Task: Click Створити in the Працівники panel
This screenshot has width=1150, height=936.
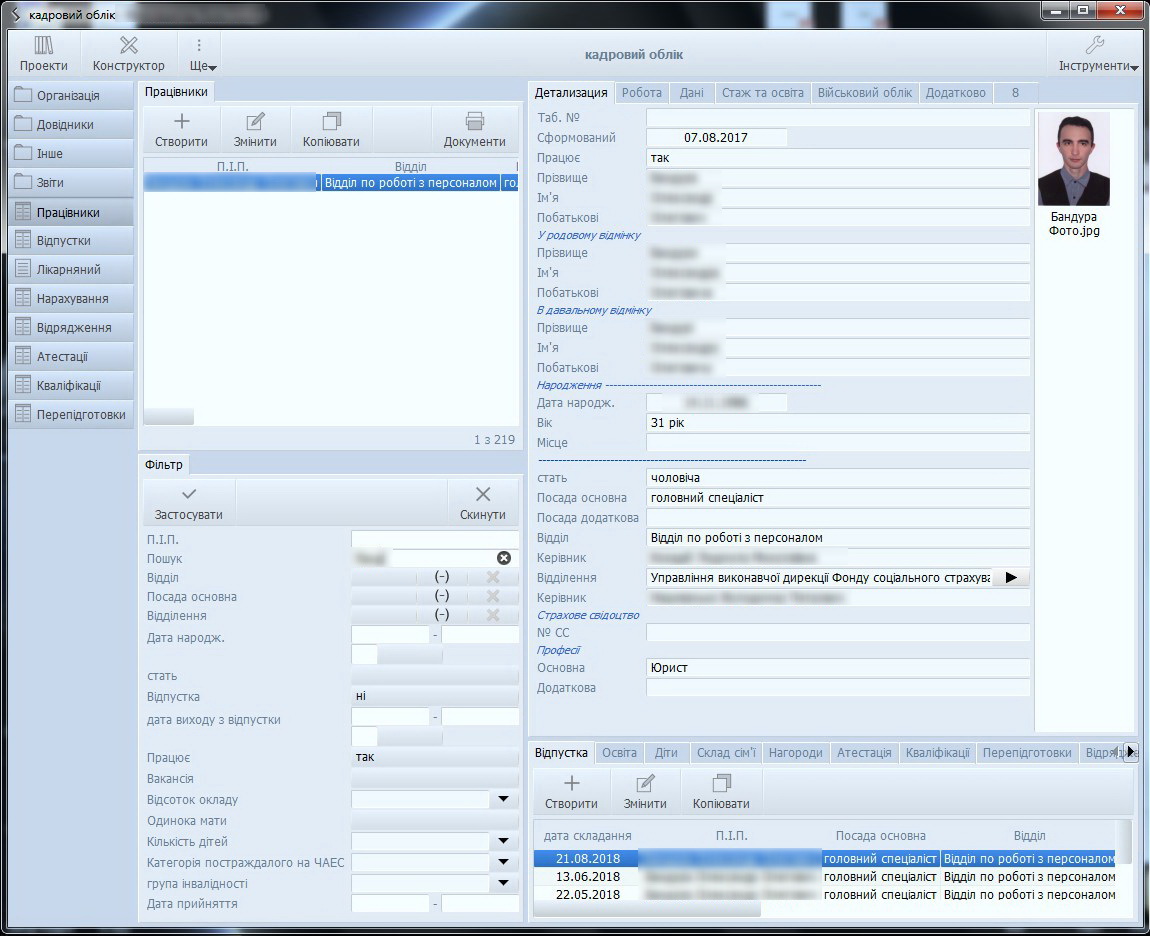Action: tap(181, 129)
